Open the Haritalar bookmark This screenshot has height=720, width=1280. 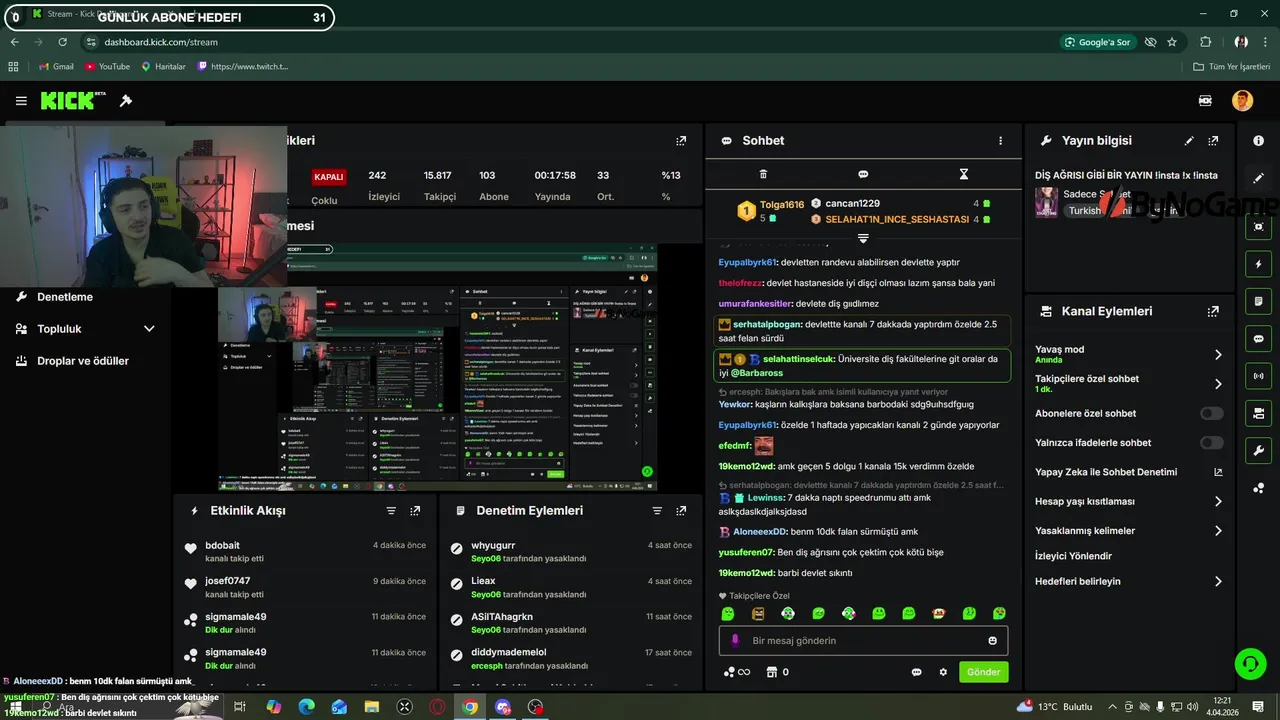pos(163,66)
